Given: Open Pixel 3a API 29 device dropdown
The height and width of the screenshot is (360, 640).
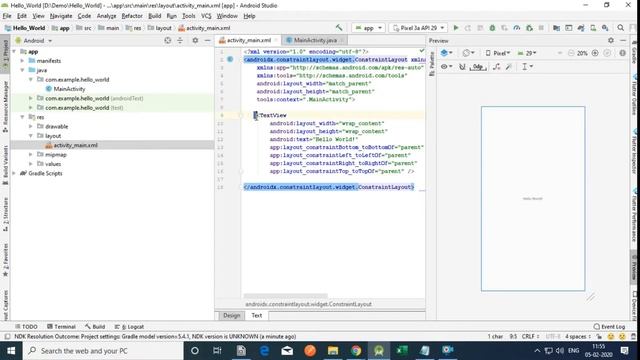Looking at the screenshot, I should coord(418,28).
